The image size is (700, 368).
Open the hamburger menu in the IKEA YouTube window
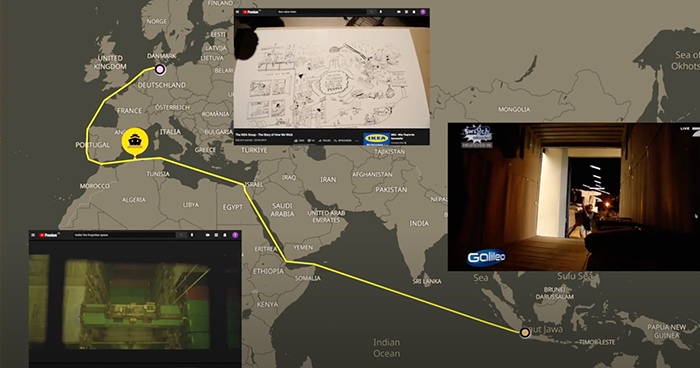coord(238,12)
